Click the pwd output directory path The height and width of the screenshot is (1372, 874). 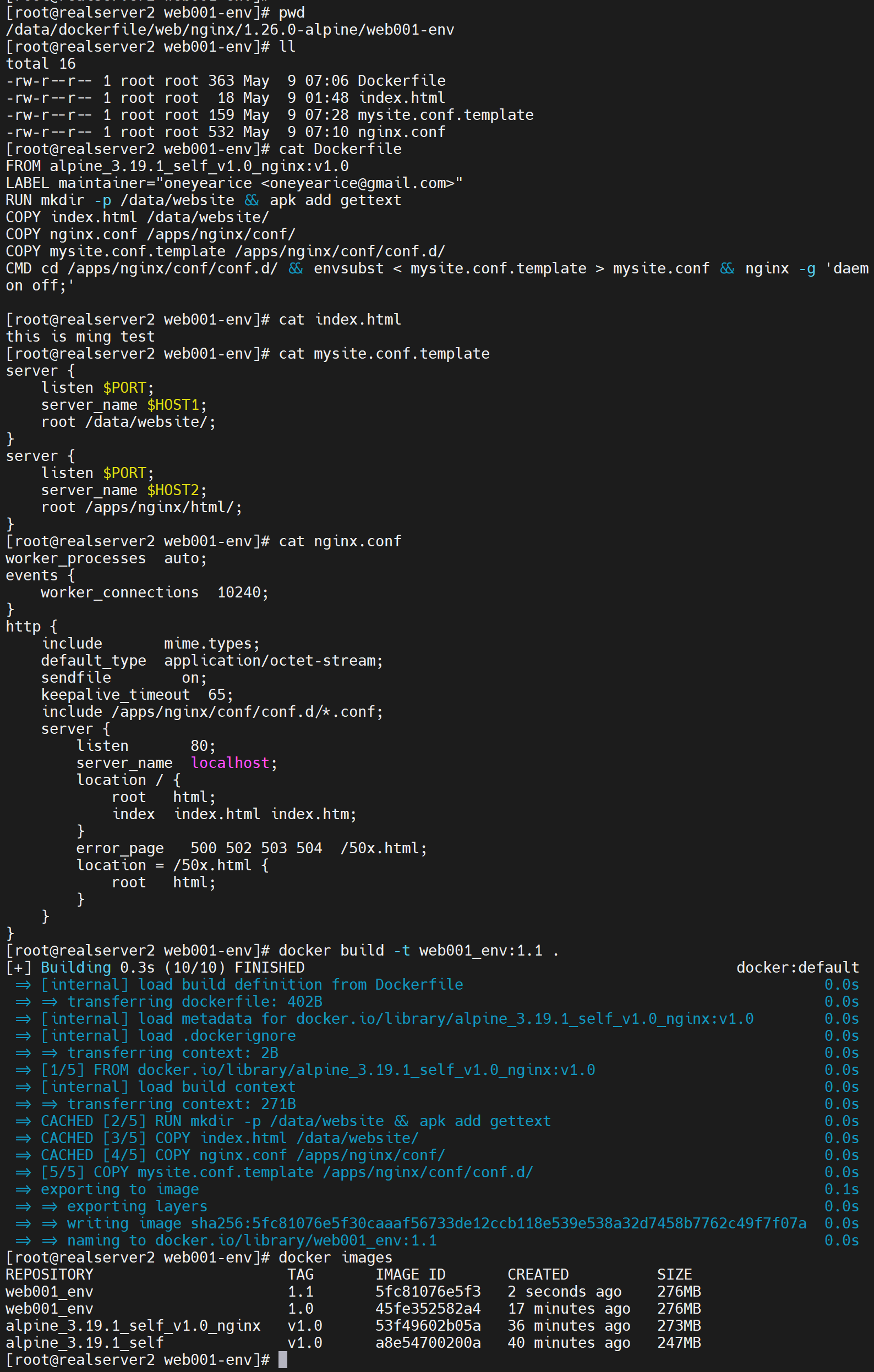coord(230,30)
